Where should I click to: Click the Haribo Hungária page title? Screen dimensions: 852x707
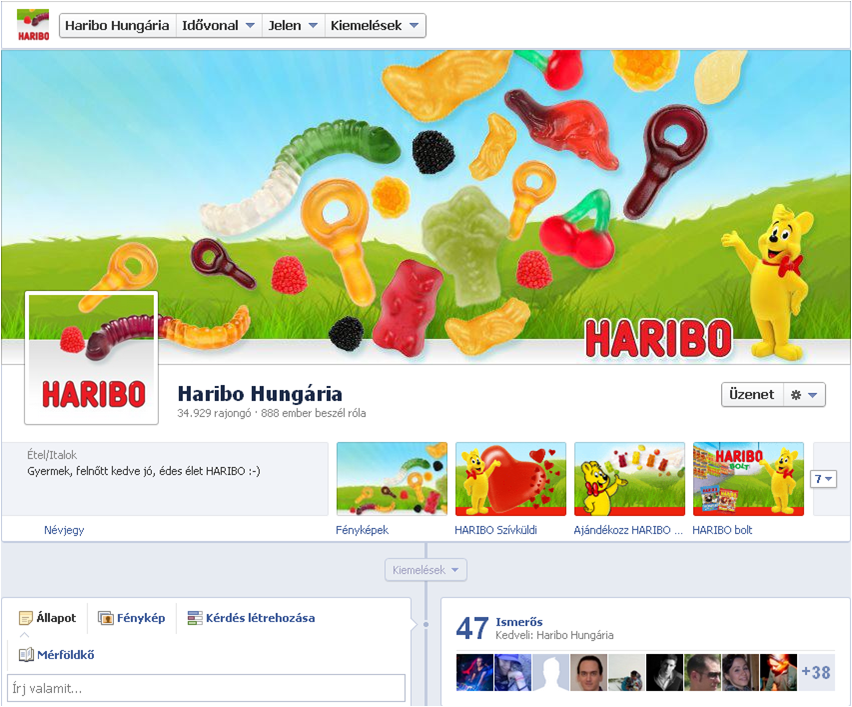point(260,393)
